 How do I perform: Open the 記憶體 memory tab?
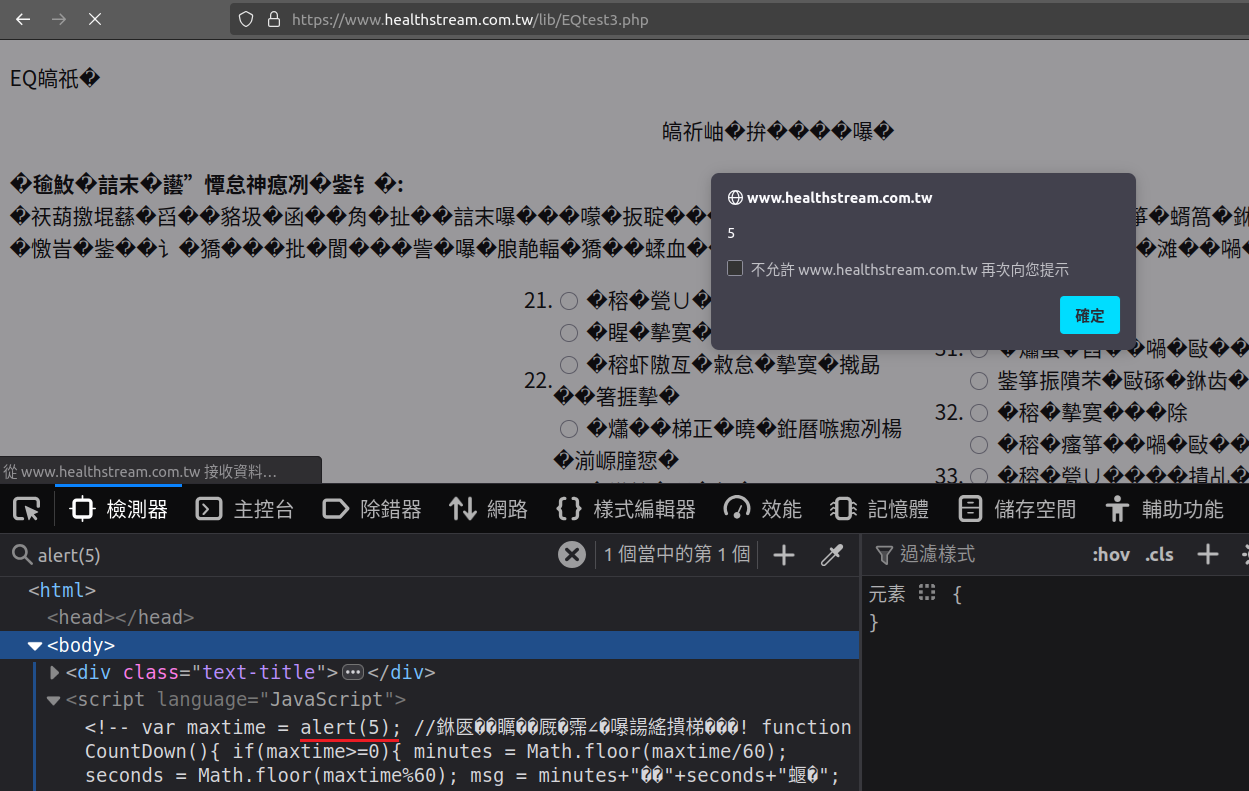879,509
